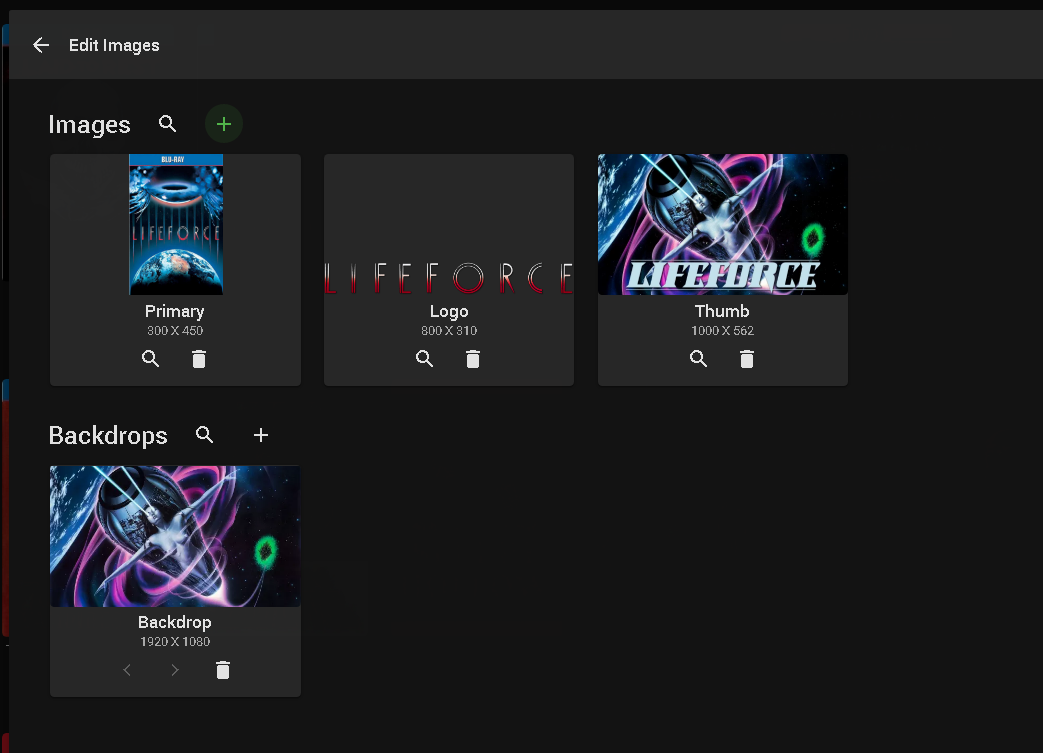This screenshot has height=753, width=1043.
Task: Select the 'Backdrops' section heading
Action: coord(108,436)
